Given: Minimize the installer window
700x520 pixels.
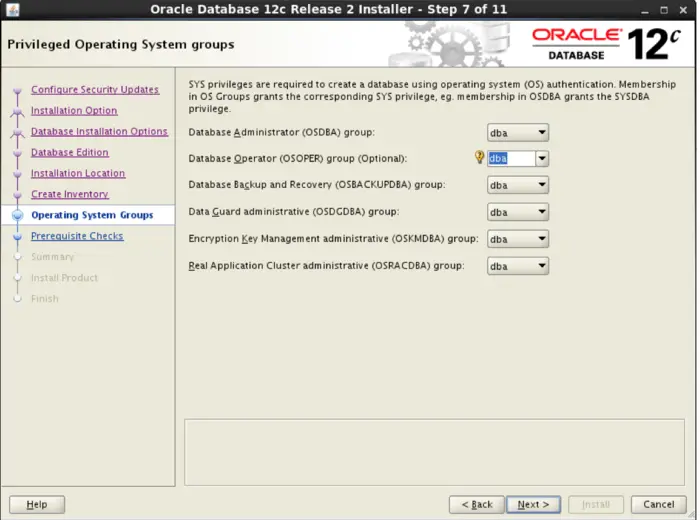Looking at the screenshot, I should pyautogui.click(x=644, y=10).
